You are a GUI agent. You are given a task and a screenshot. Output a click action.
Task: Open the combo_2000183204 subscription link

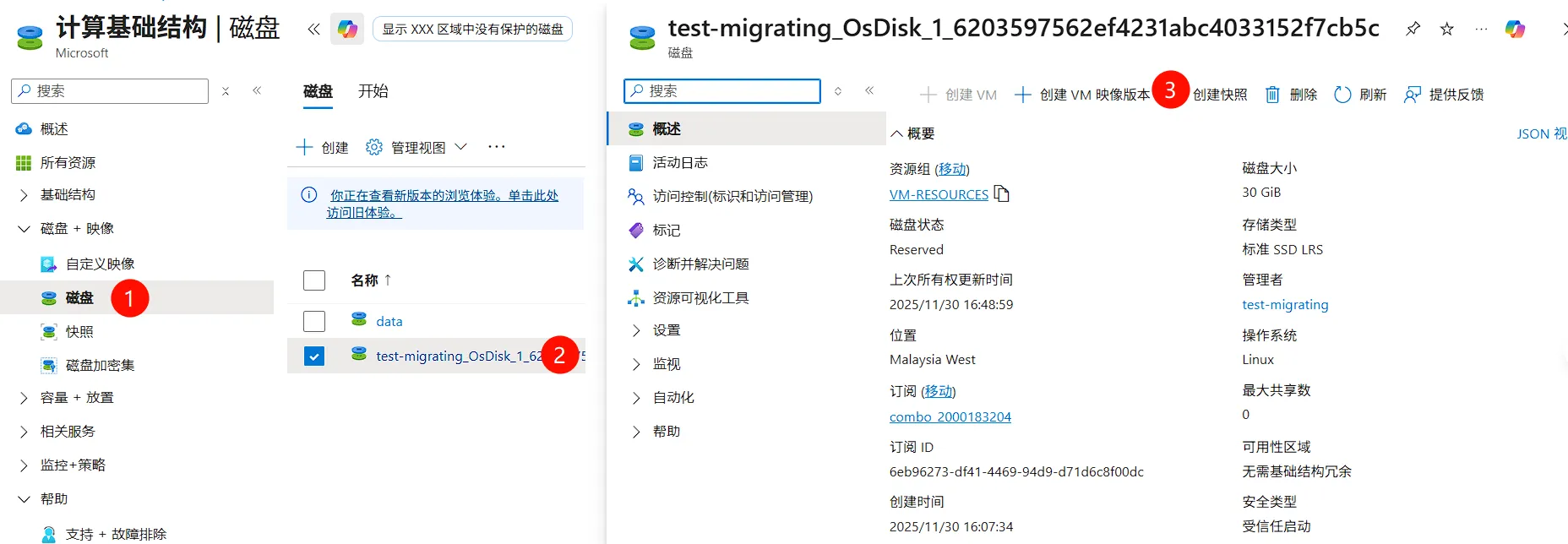coord(950,416)
